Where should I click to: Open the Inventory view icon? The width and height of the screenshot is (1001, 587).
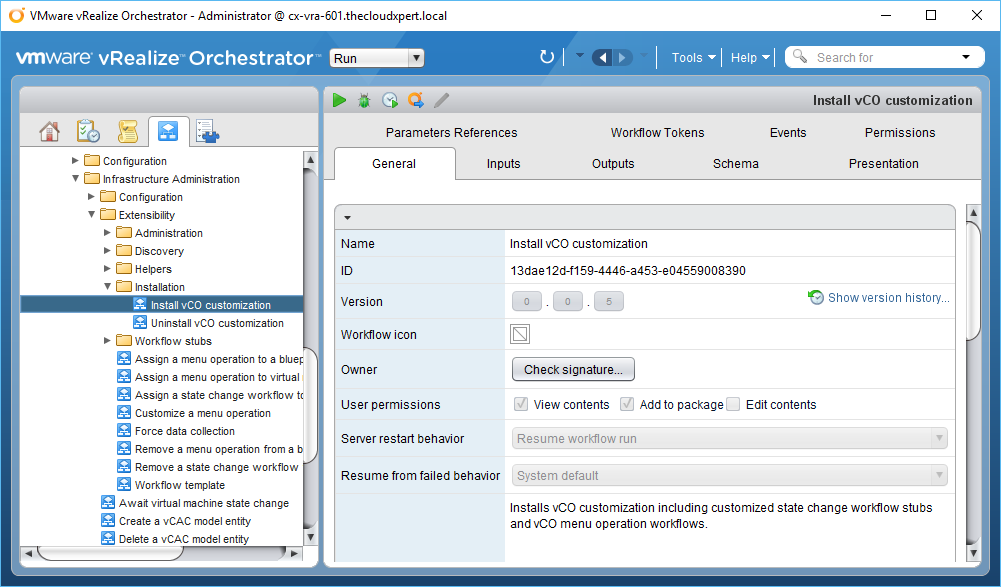[x=207, y=131]
